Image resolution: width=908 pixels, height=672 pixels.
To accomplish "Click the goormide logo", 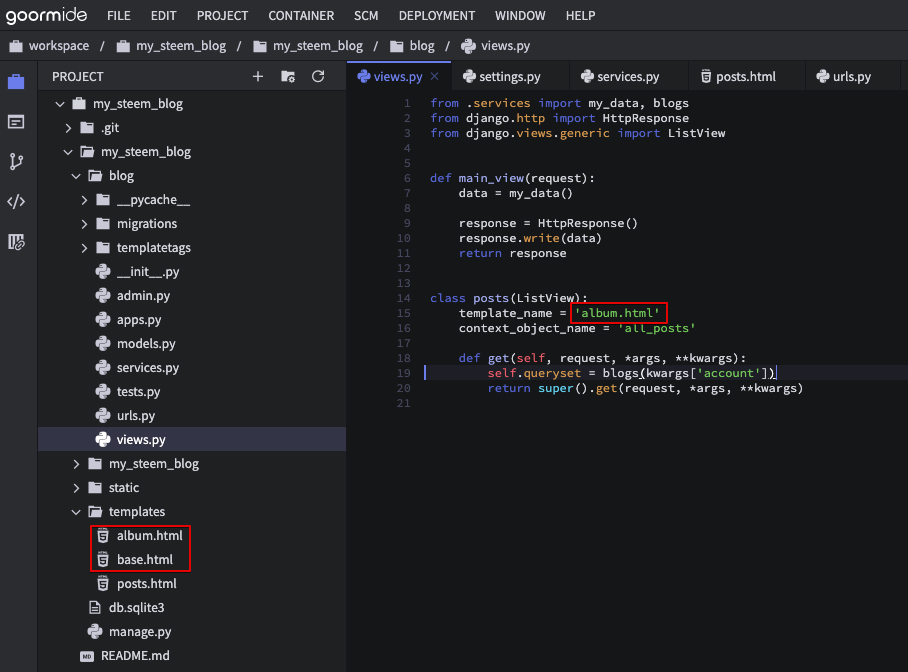I will pos(46,15).
